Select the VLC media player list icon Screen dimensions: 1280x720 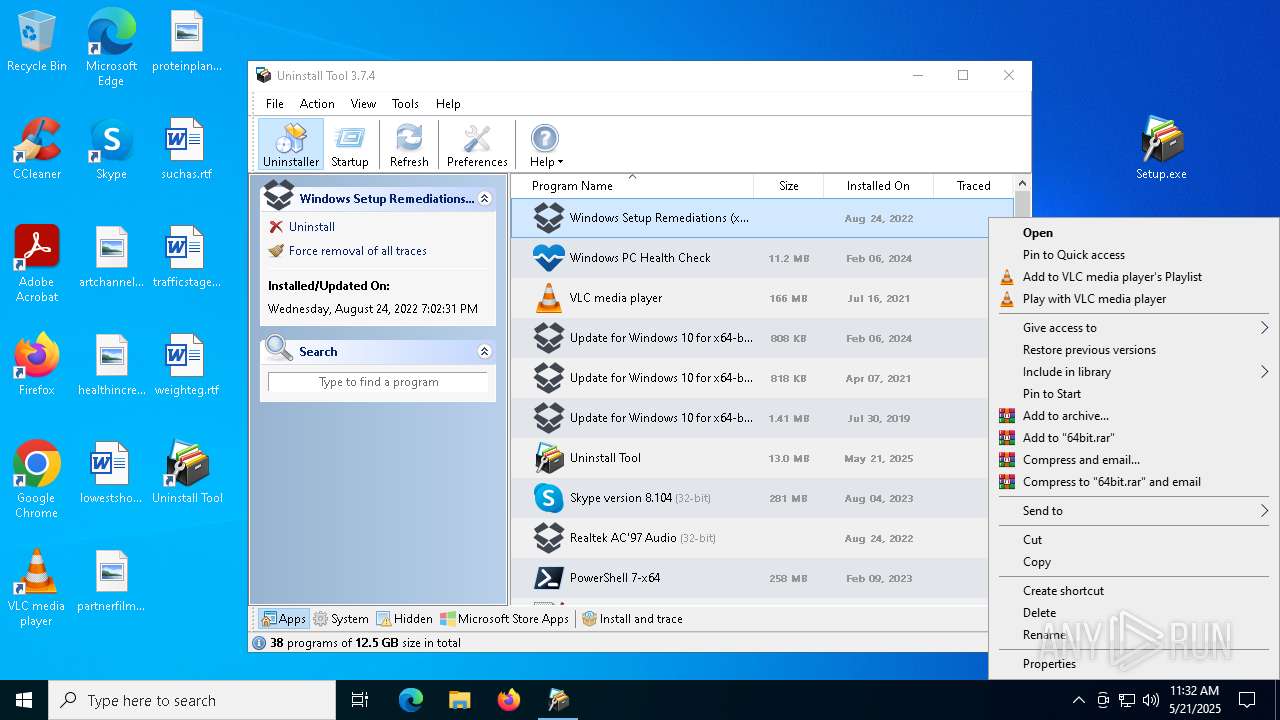click(549, 298)
